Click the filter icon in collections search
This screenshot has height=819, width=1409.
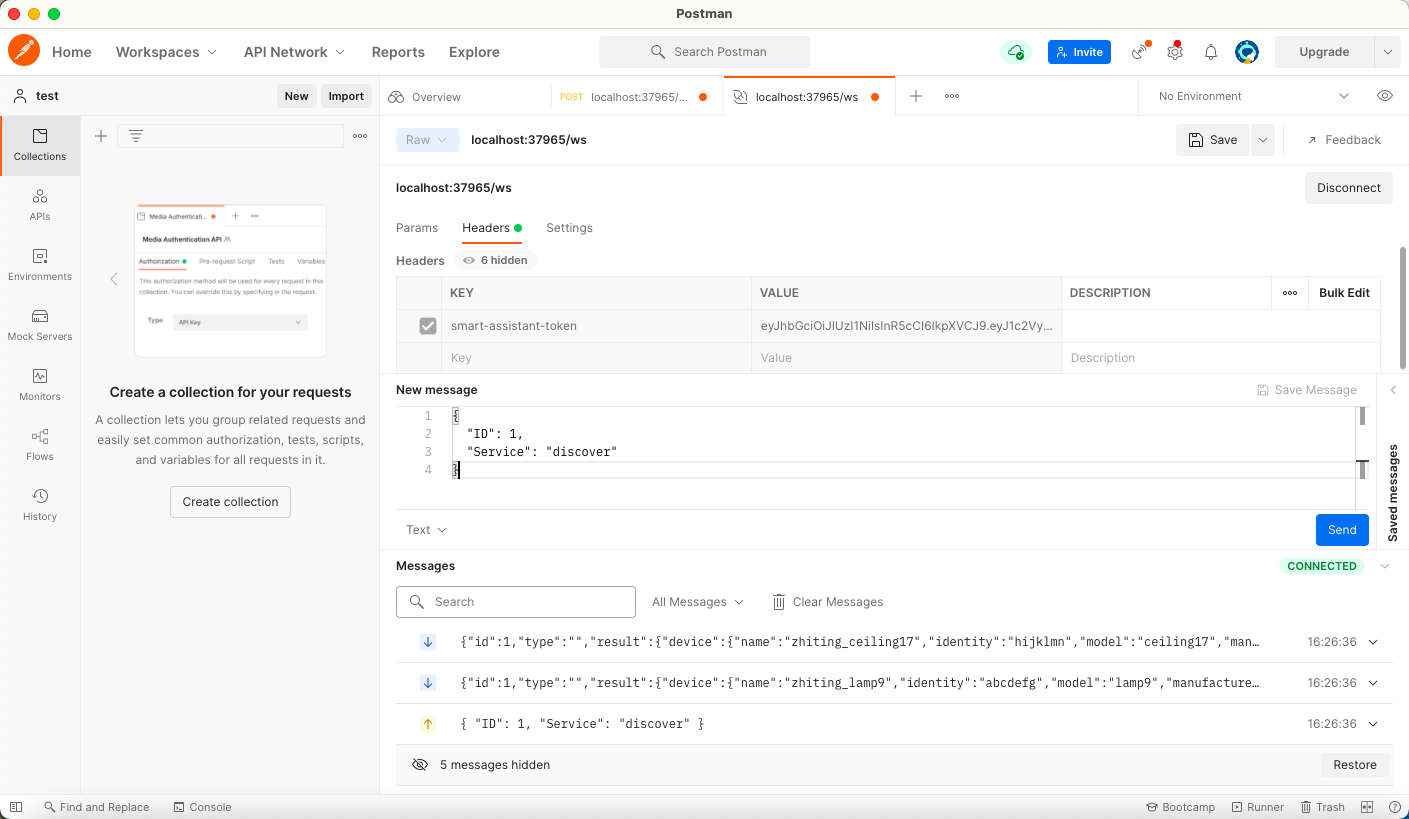click(136, 136)
